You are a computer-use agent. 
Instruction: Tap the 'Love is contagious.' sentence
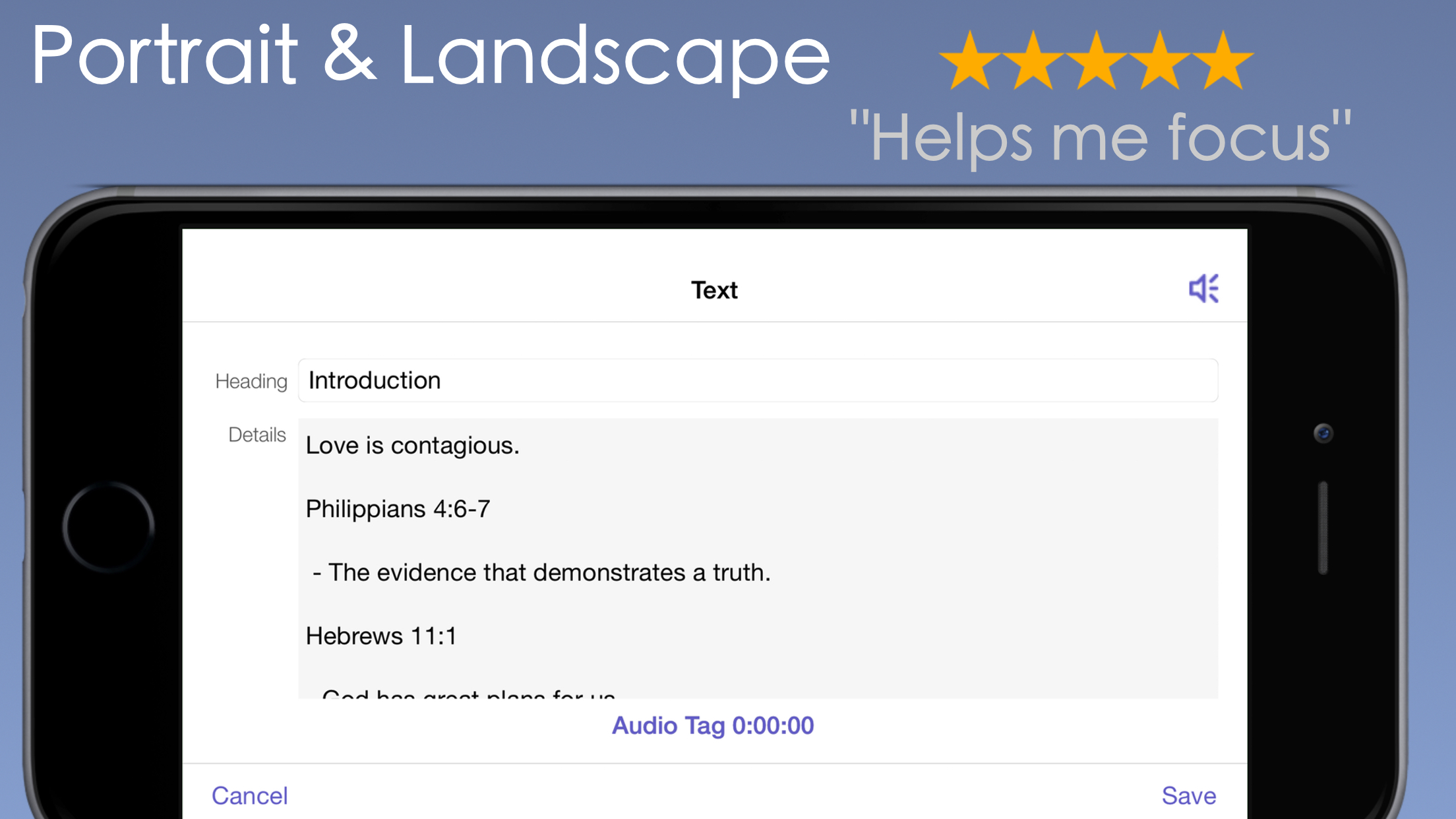click(x=412, y=445)
